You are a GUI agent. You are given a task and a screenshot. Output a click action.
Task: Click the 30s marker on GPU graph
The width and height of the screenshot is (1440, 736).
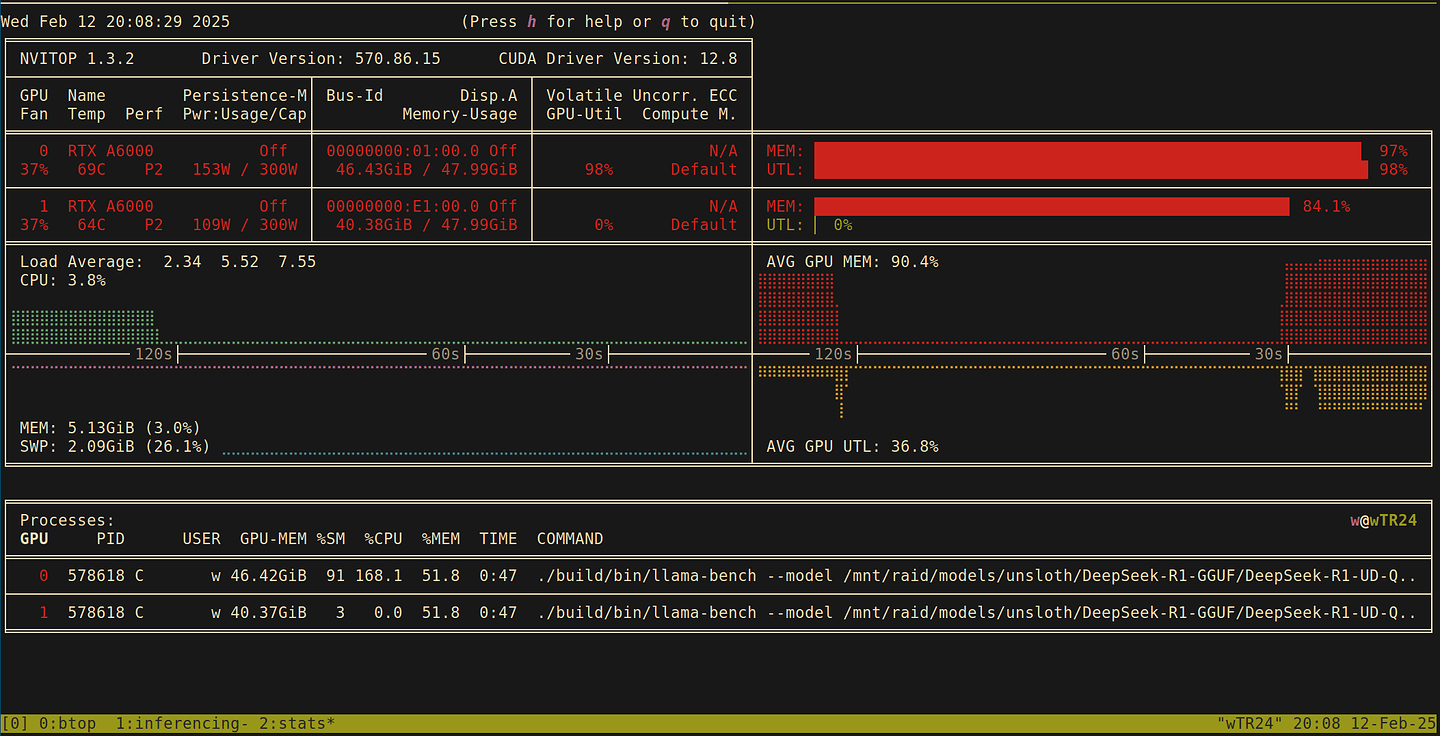(1268, 354)
